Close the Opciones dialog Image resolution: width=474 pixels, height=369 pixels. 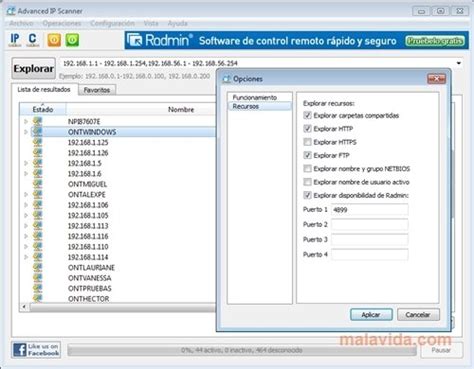coord(436,79)
